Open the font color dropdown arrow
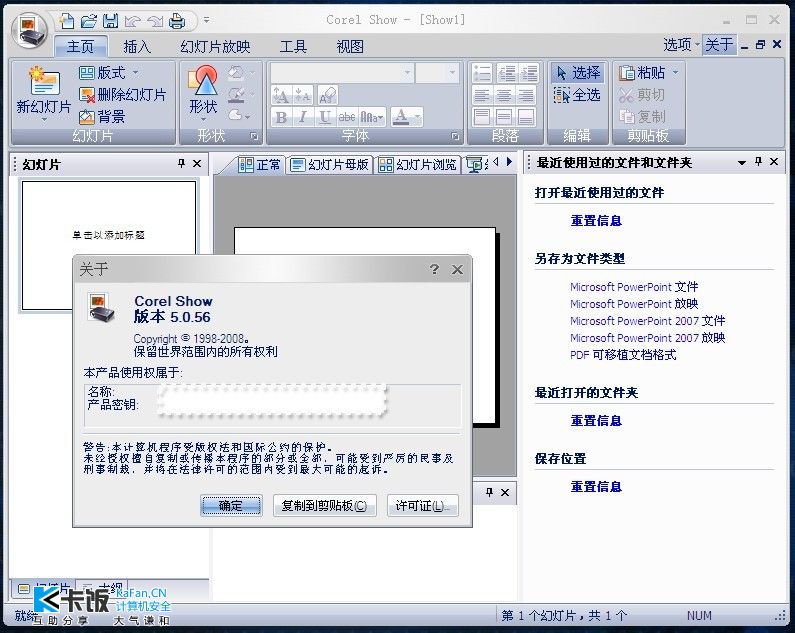 [x=418, y=117]
